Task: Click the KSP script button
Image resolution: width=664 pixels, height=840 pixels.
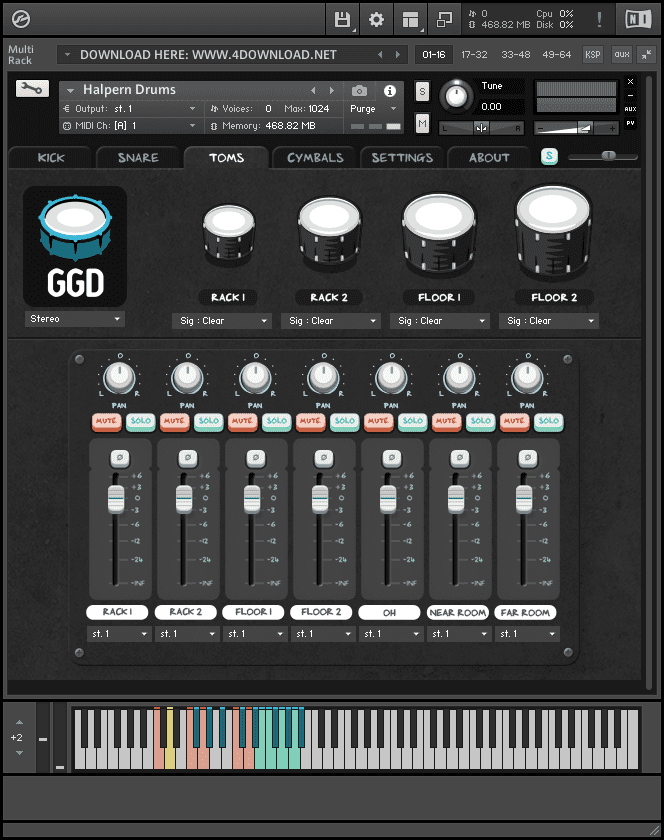Action: pos(593,54)
